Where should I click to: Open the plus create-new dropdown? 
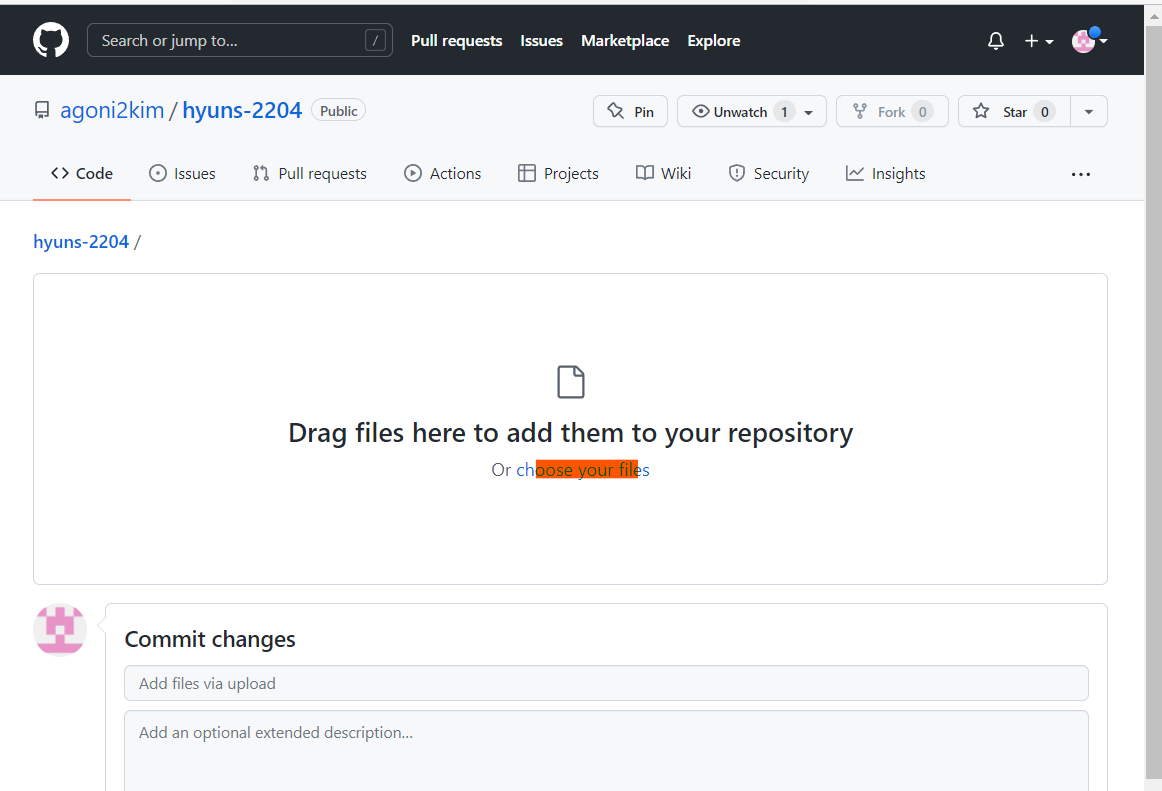(x=1039, y=41)
